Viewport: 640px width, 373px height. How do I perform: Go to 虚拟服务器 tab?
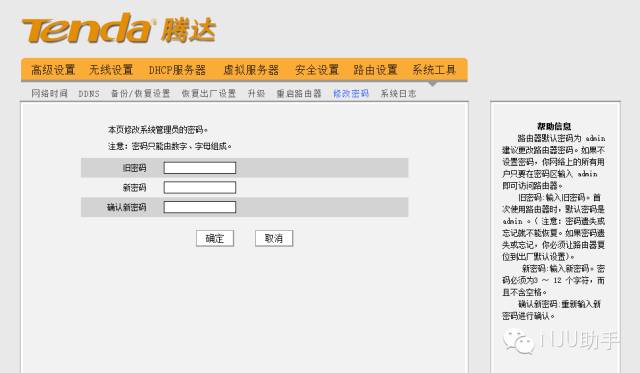coord(251,70)
